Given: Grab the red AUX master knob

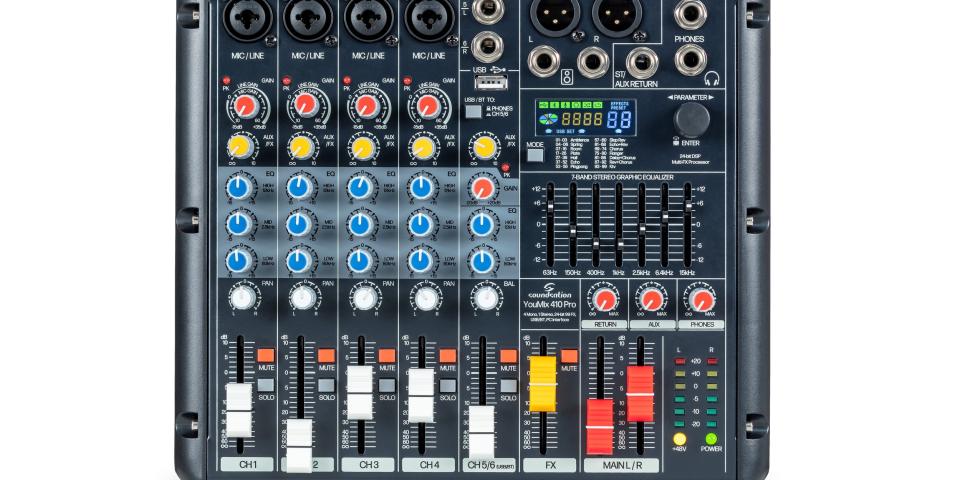Looking at the screenshot, I should click(653, 300).
